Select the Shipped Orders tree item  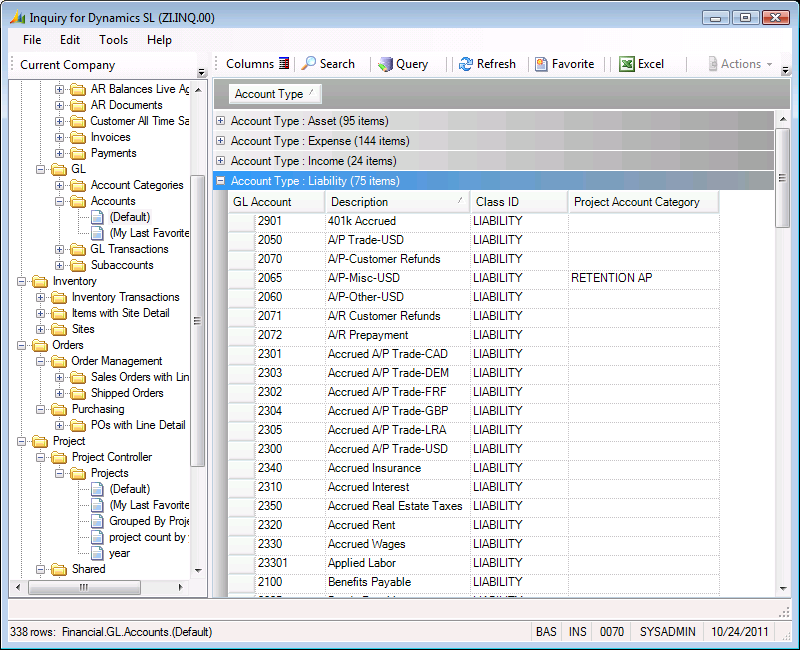(x=127, y=393)
